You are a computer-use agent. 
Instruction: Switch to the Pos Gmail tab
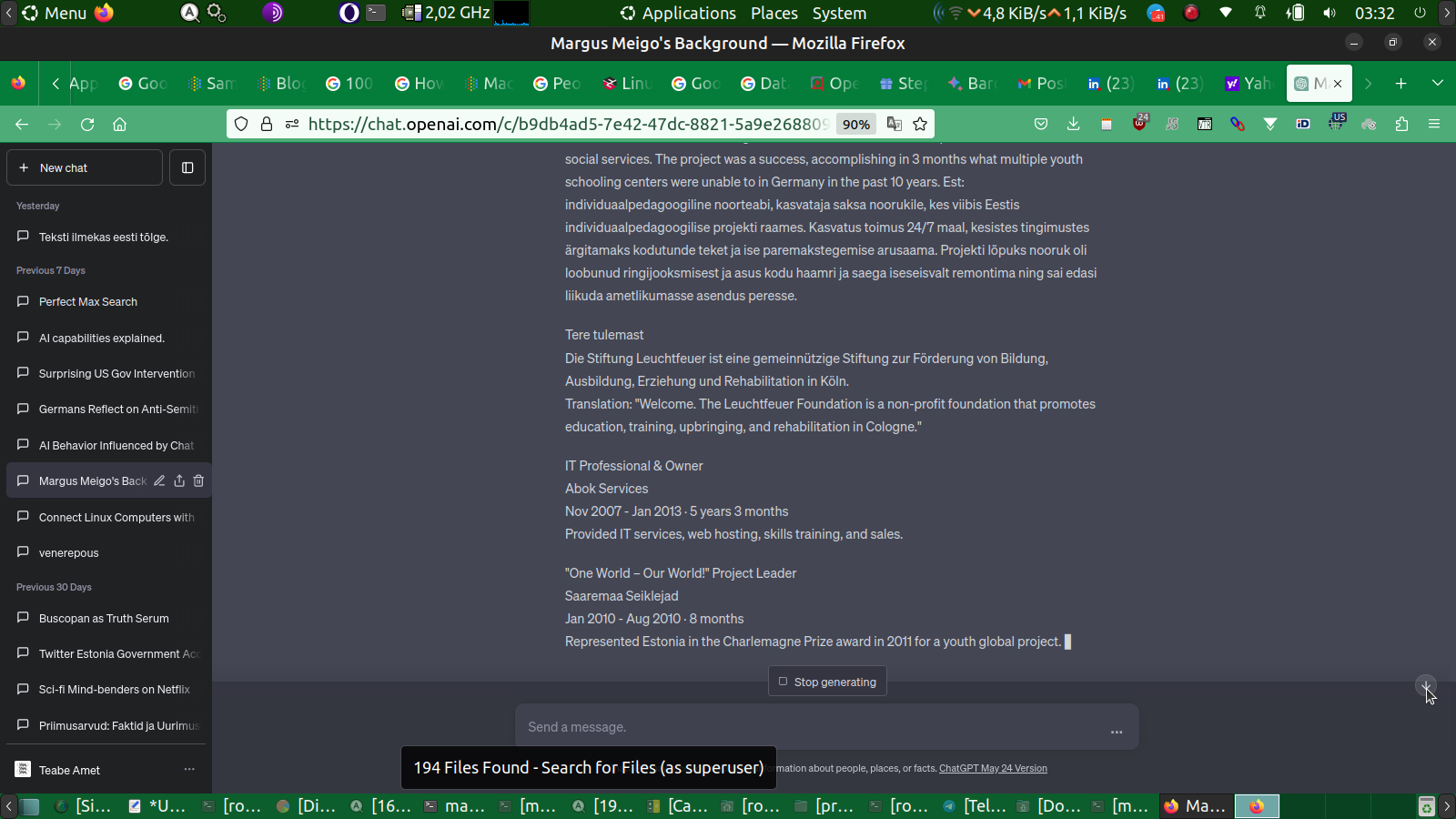tap(1042, 84)
